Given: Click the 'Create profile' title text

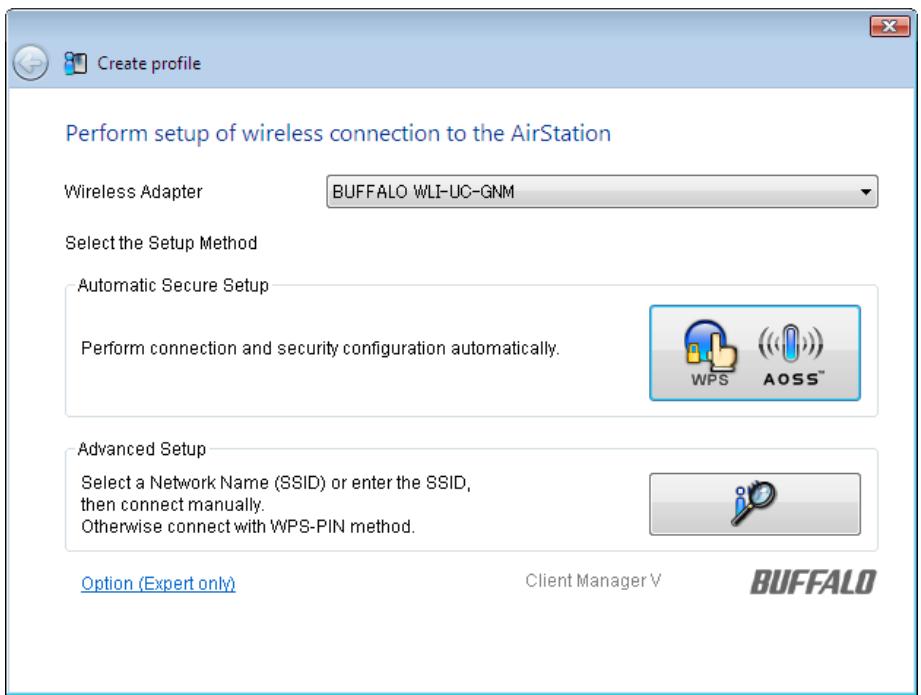Looking at the screenshot, I should tap(149, 63).
